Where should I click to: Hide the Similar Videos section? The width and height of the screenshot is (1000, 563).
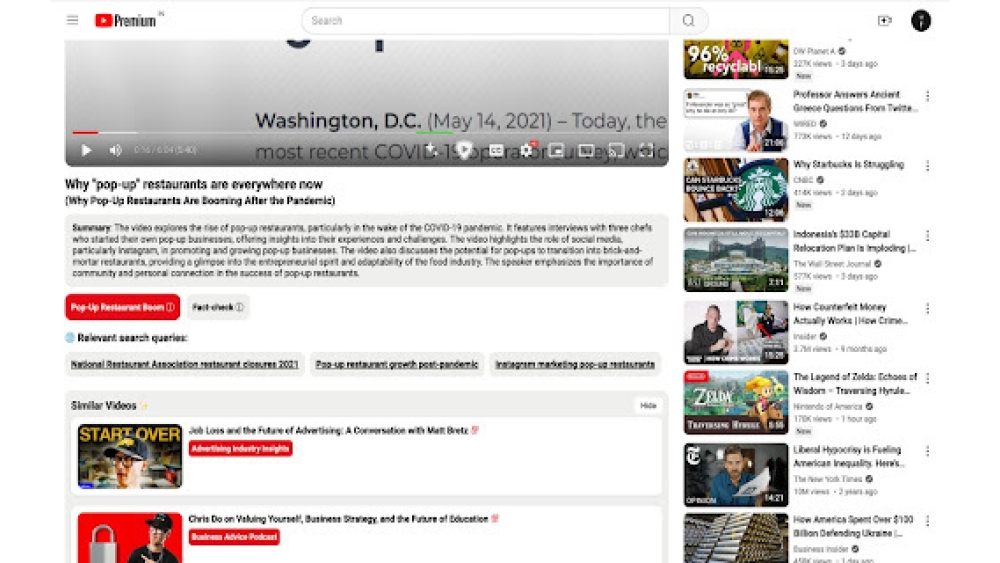(x=648, y=406)
